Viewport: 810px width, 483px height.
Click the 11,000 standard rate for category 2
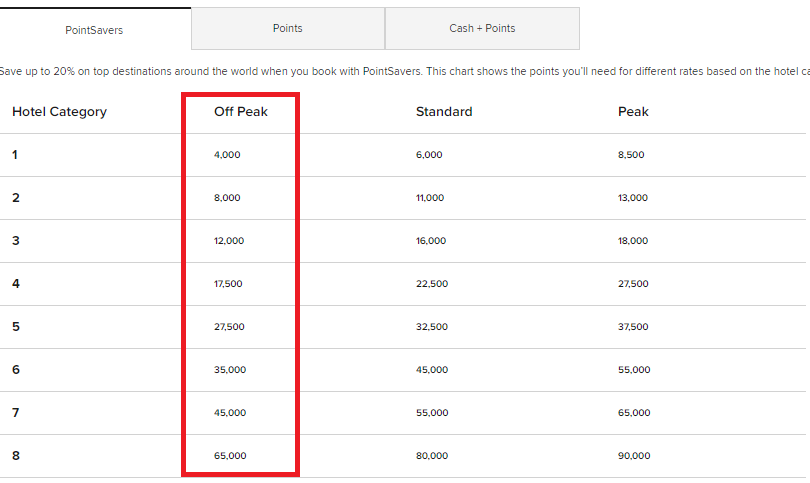pos(430,197)
